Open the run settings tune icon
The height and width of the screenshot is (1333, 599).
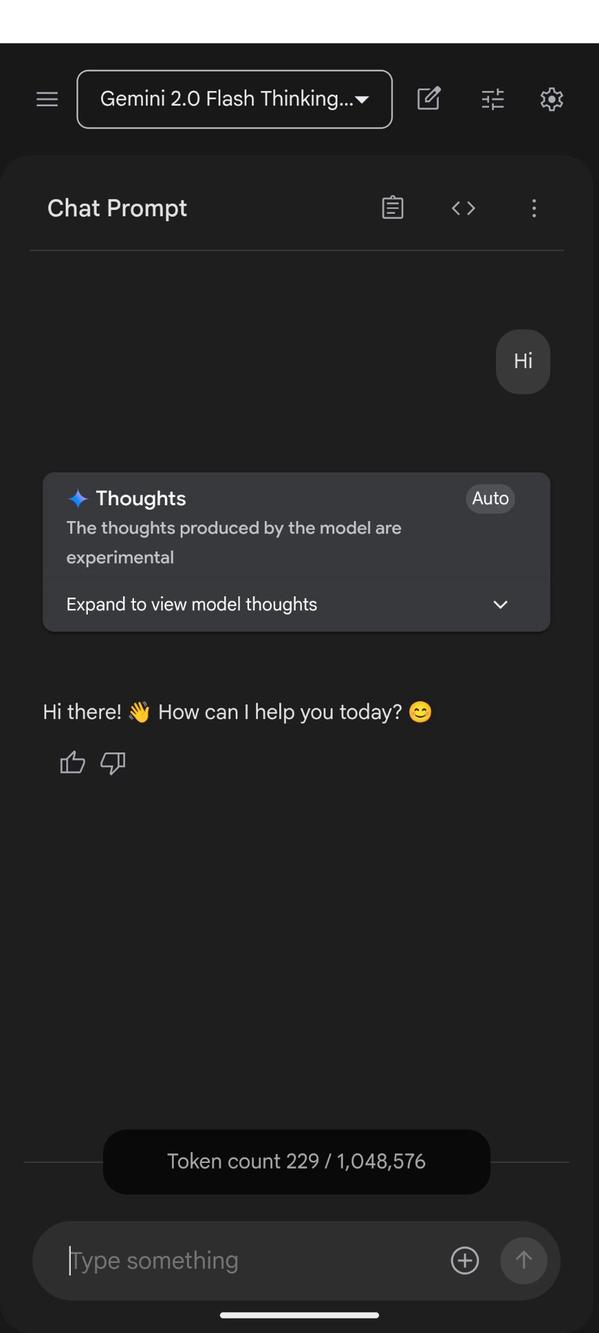[x=492, y=98]
